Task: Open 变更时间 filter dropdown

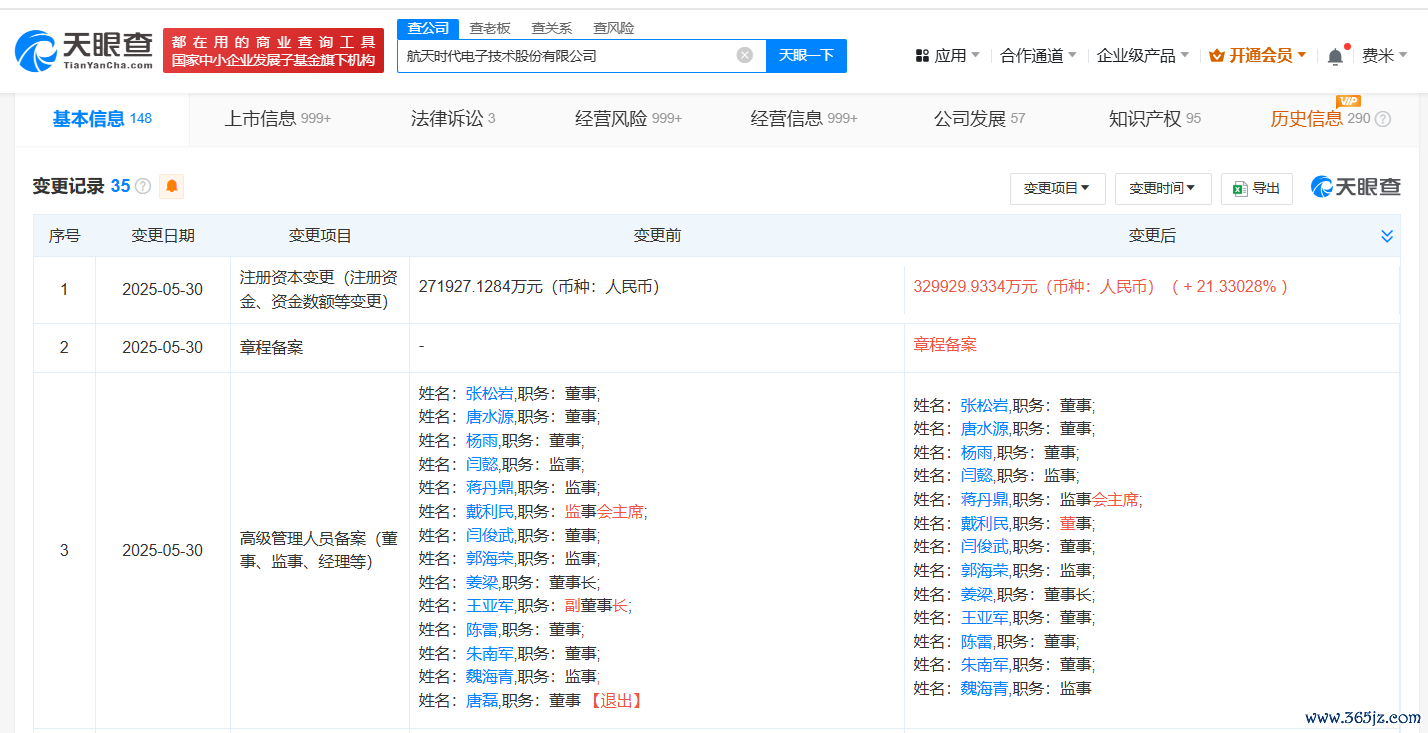Action: (1162, 188)
